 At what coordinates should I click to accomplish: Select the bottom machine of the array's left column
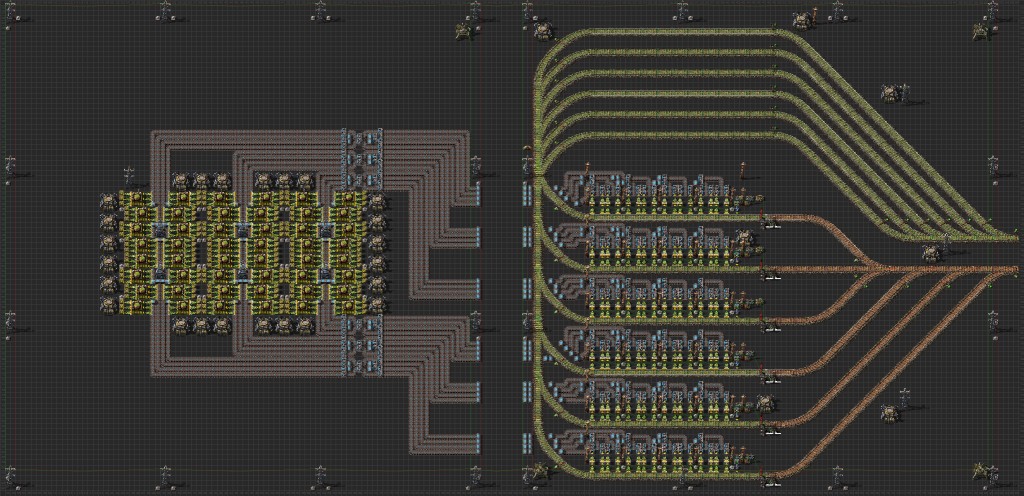109,304
